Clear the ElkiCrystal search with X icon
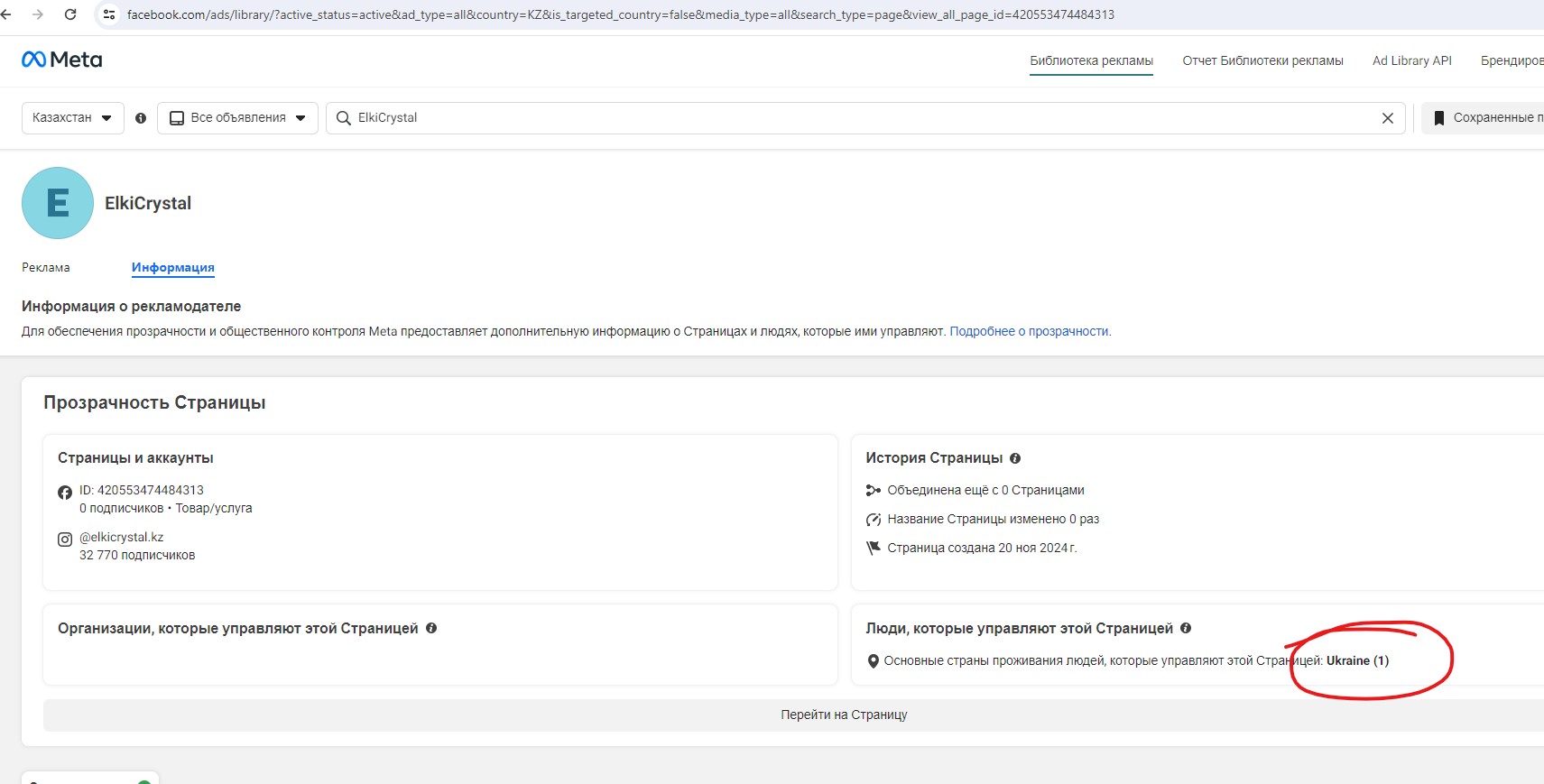 pos(1387,118)
